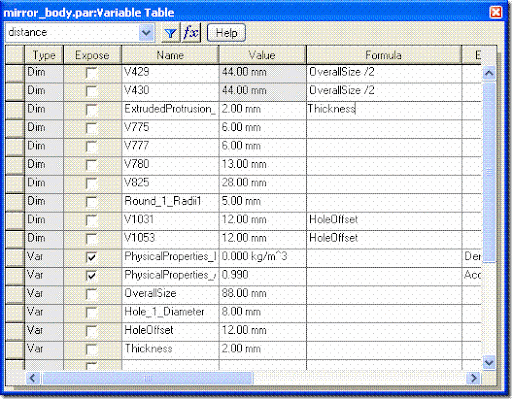Click the horizontal scrollbar left arrow
512x399 pixels.
click(33, 378)
